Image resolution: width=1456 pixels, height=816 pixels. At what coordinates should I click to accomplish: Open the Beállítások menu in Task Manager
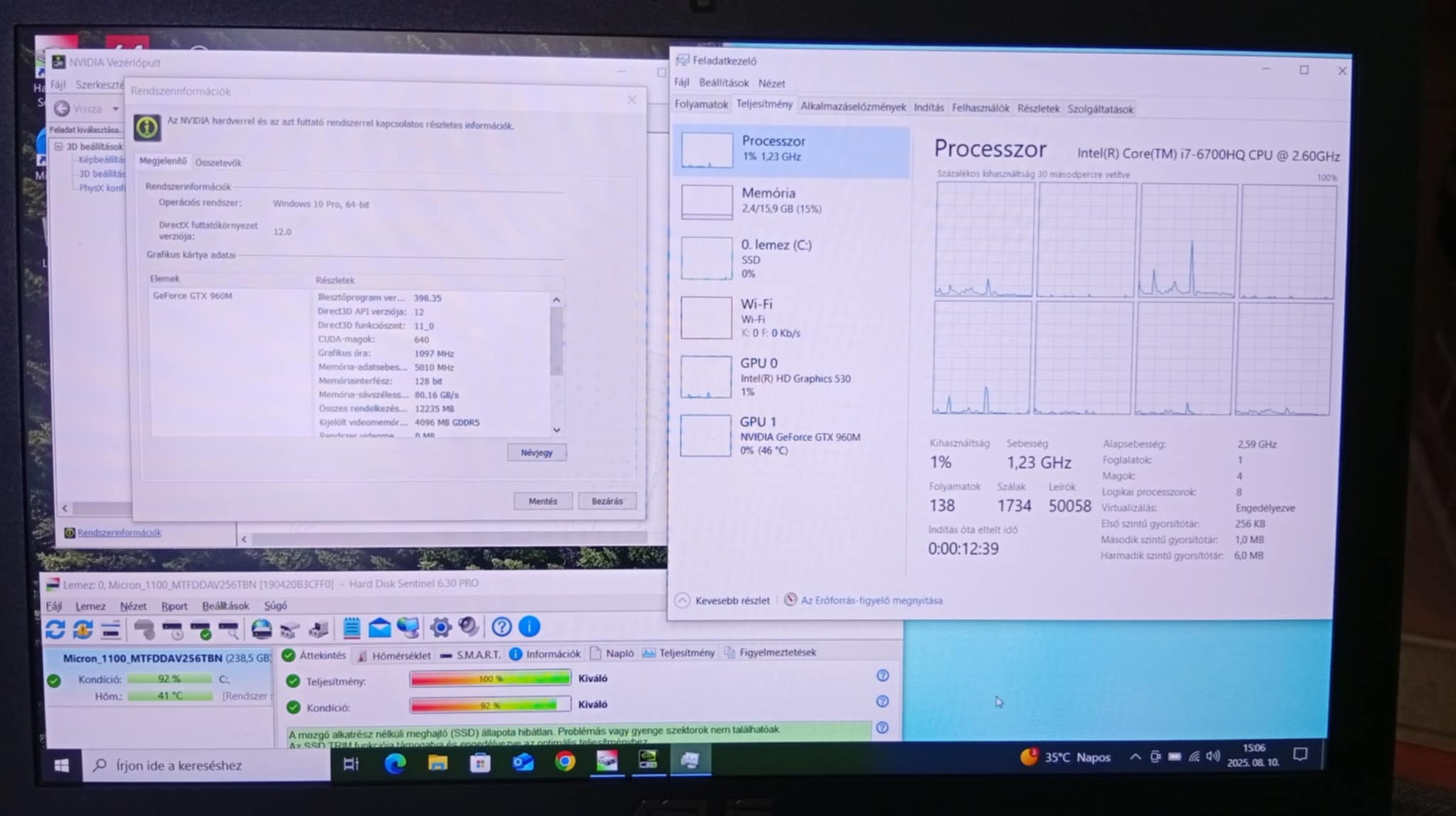[723, 83]
